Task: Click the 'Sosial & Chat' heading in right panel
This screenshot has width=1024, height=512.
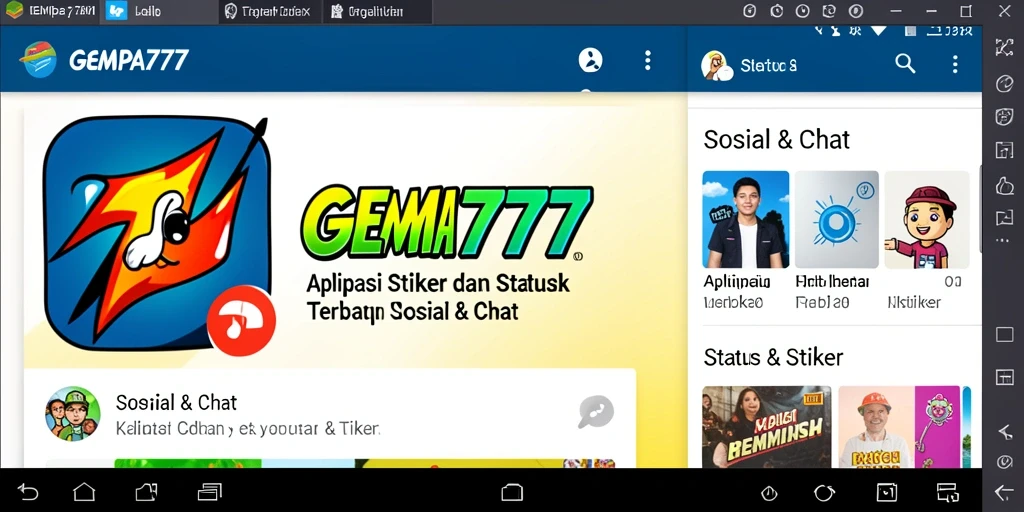Action: [776, 139]
